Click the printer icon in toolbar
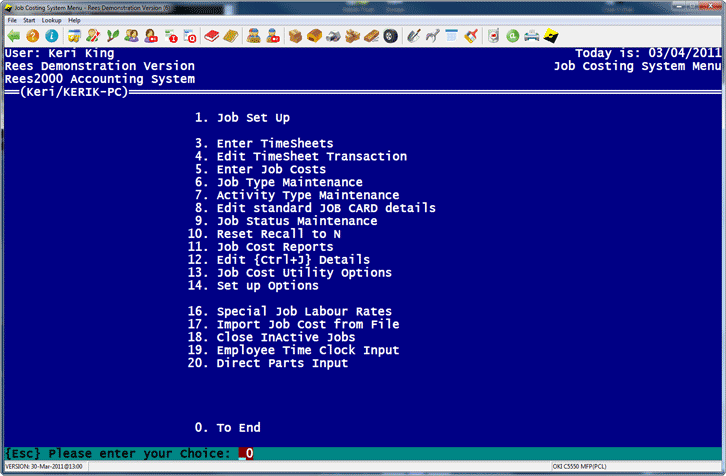726x476 pixels. tap(530, 36)
